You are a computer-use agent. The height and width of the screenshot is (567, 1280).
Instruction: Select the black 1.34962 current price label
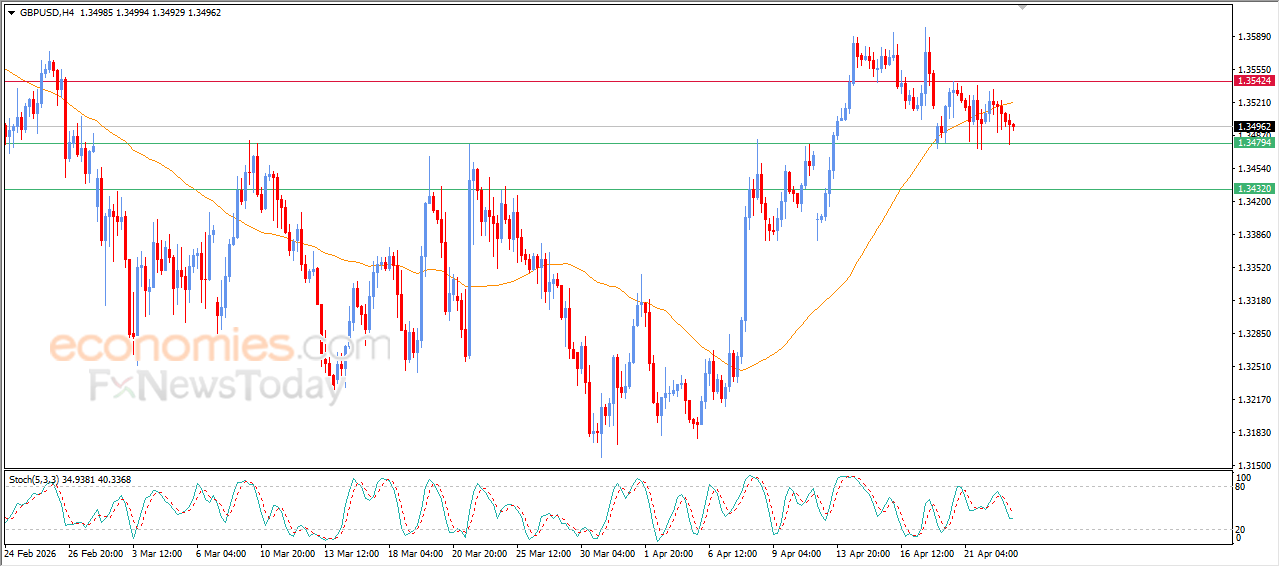point(1254,127)
